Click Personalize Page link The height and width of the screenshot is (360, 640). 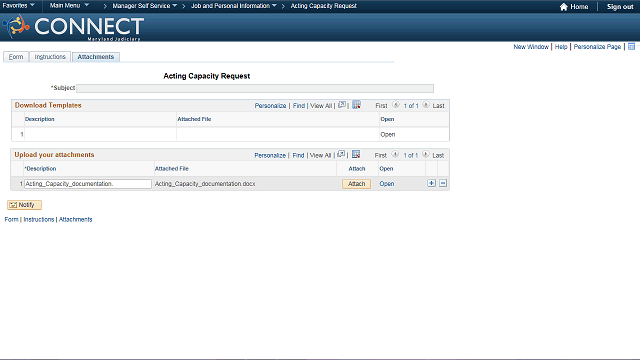click(597, 47)
